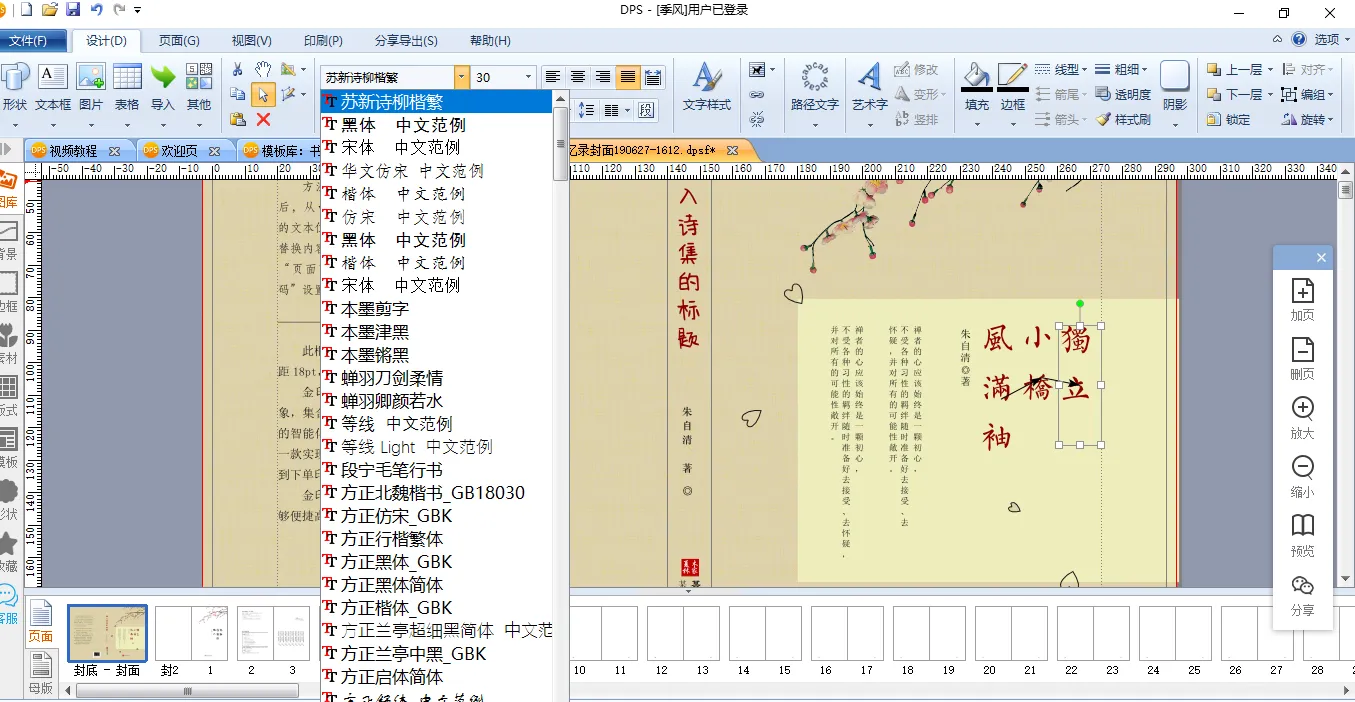1355x702 pixels.
Task: Switch to the 页面(G) ribbon tab
Action: coord(179,41)
